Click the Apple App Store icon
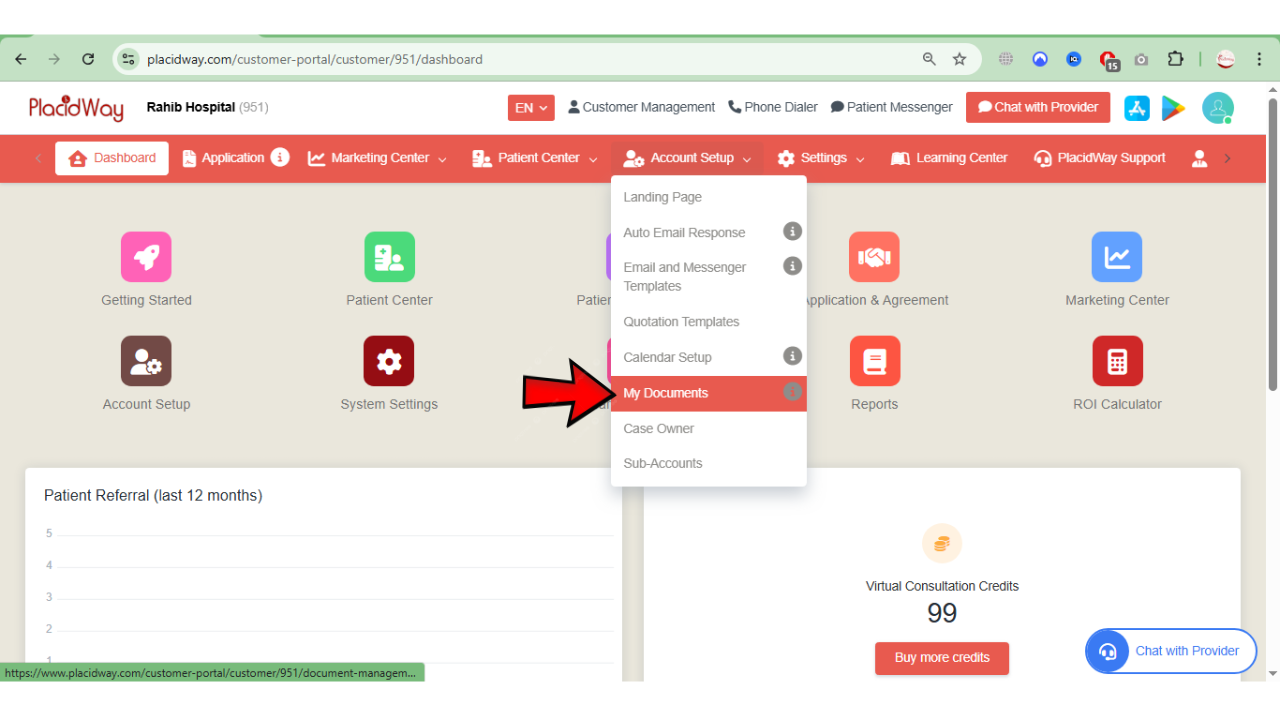 [x=1137, y=108]
